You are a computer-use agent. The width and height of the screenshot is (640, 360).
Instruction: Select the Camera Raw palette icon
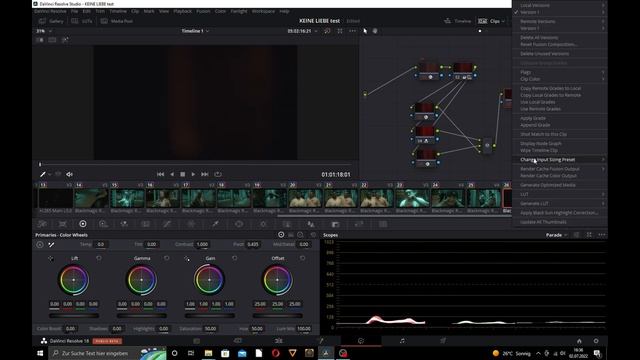pyautogui.click(x=42, y=224)
